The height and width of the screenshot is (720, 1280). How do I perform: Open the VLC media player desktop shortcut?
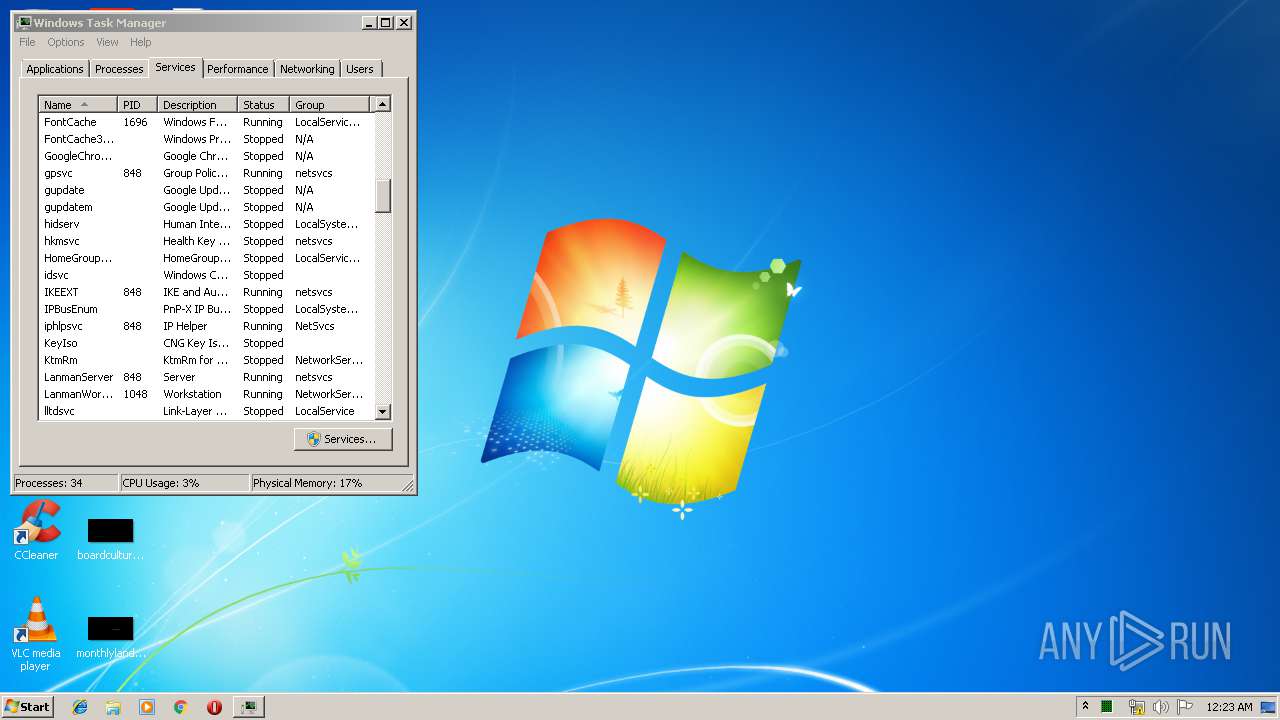pos(36,635)
